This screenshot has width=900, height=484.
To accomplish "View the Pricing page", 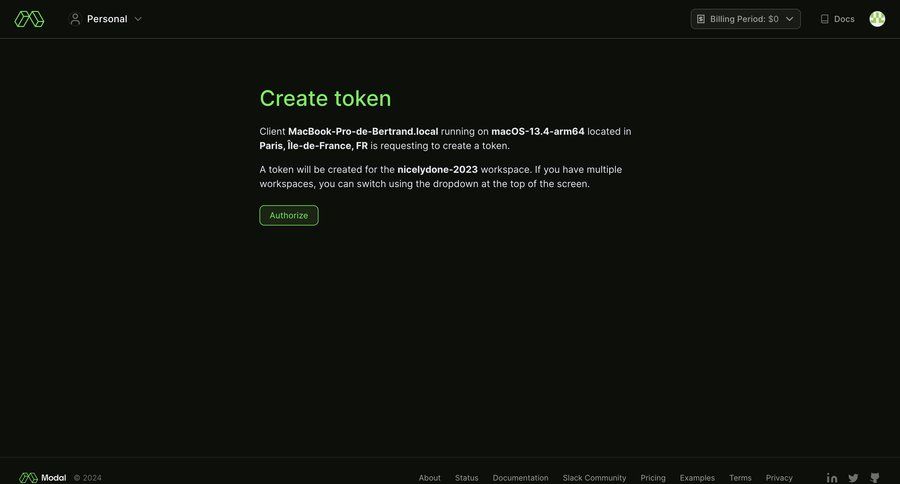I will click(x=653, y=478).
